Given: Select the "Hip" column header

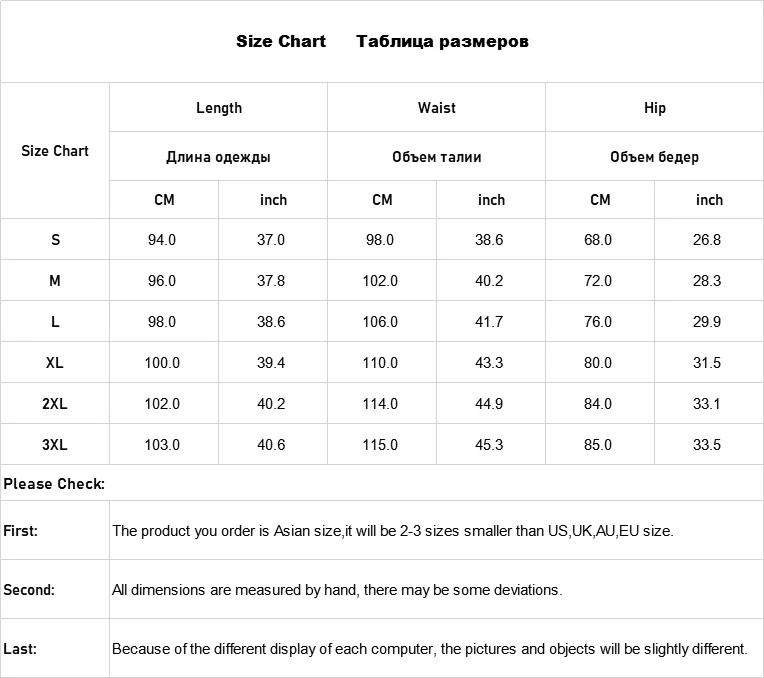Looking at the screenshot, I should (x=655, y=108).
